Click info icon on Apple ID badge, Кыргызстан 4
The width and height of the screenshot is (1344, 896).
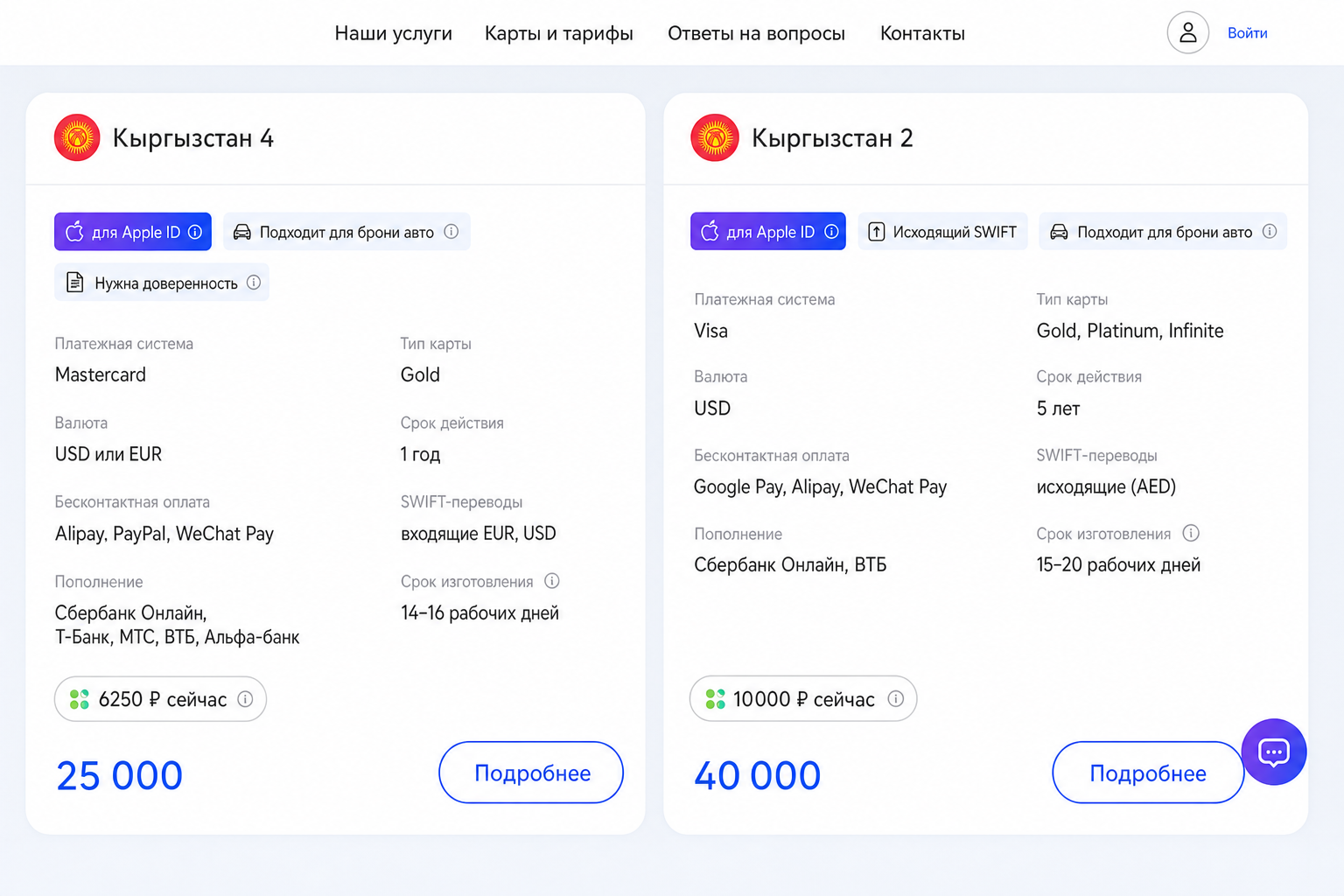195,232
